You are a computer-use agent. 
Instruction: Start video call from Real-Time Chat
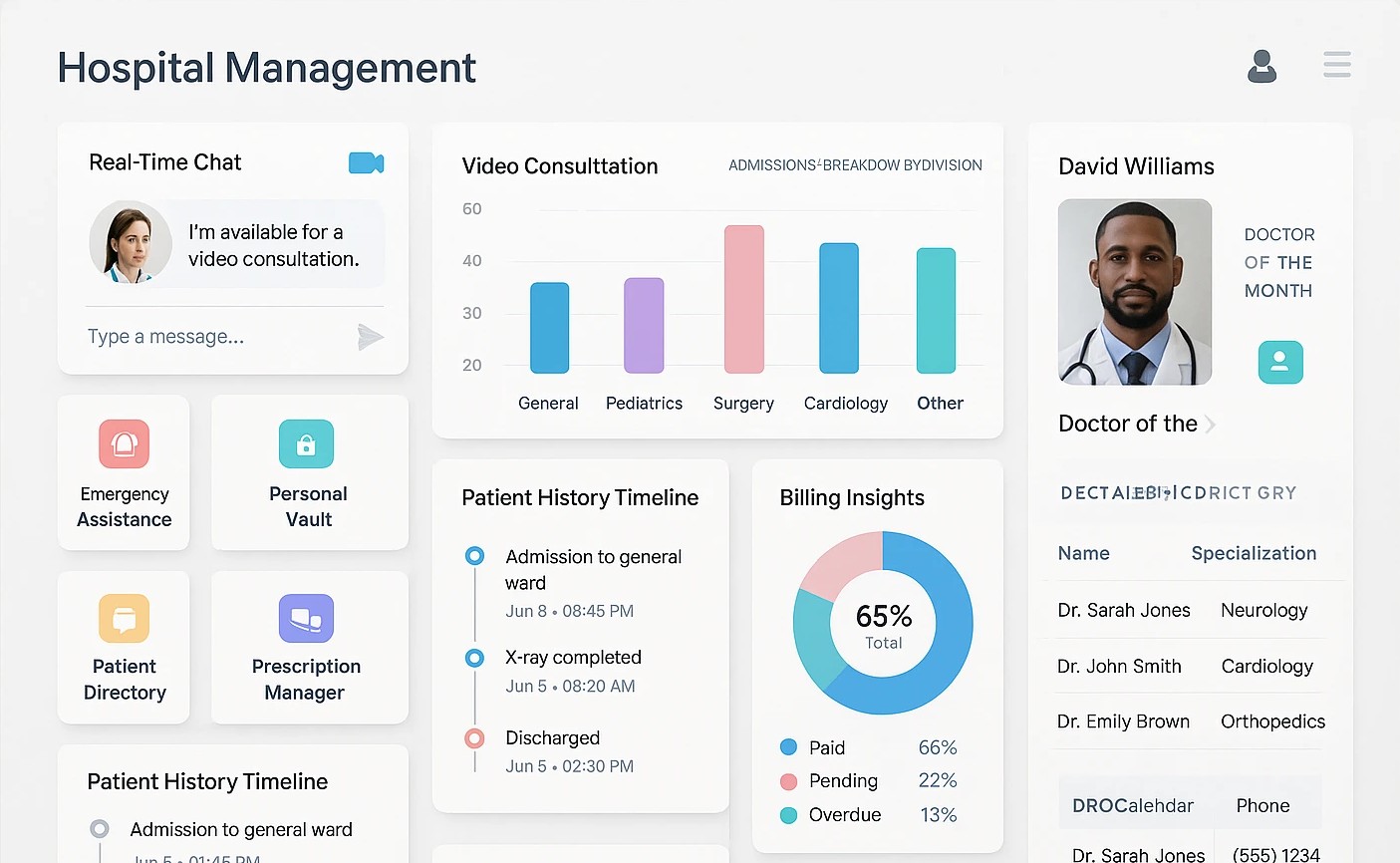(x=366, y=162)
